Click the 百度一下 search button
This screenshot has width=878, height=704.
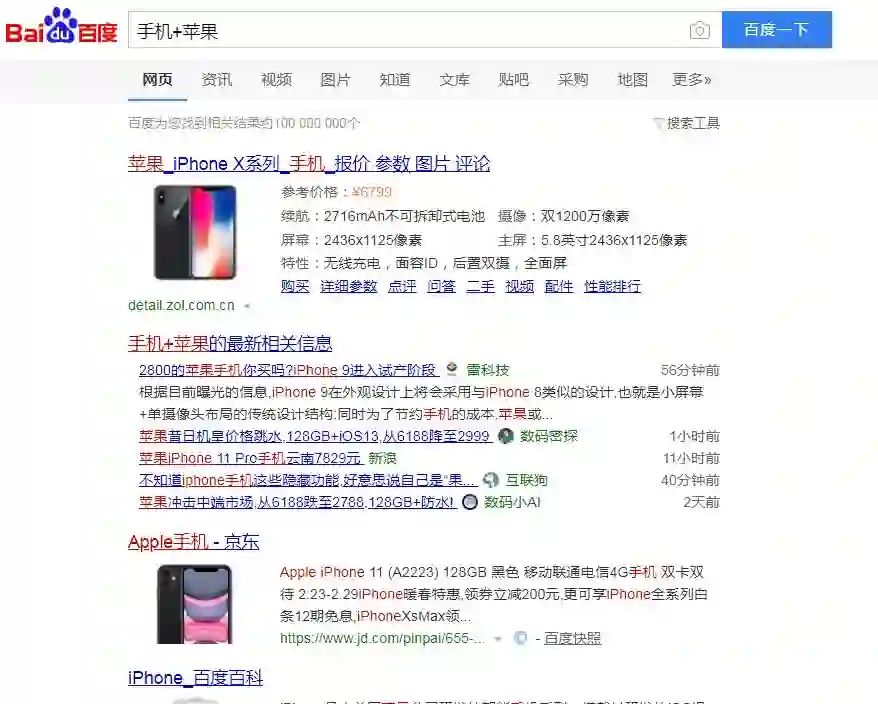click(x=777, y=30)
